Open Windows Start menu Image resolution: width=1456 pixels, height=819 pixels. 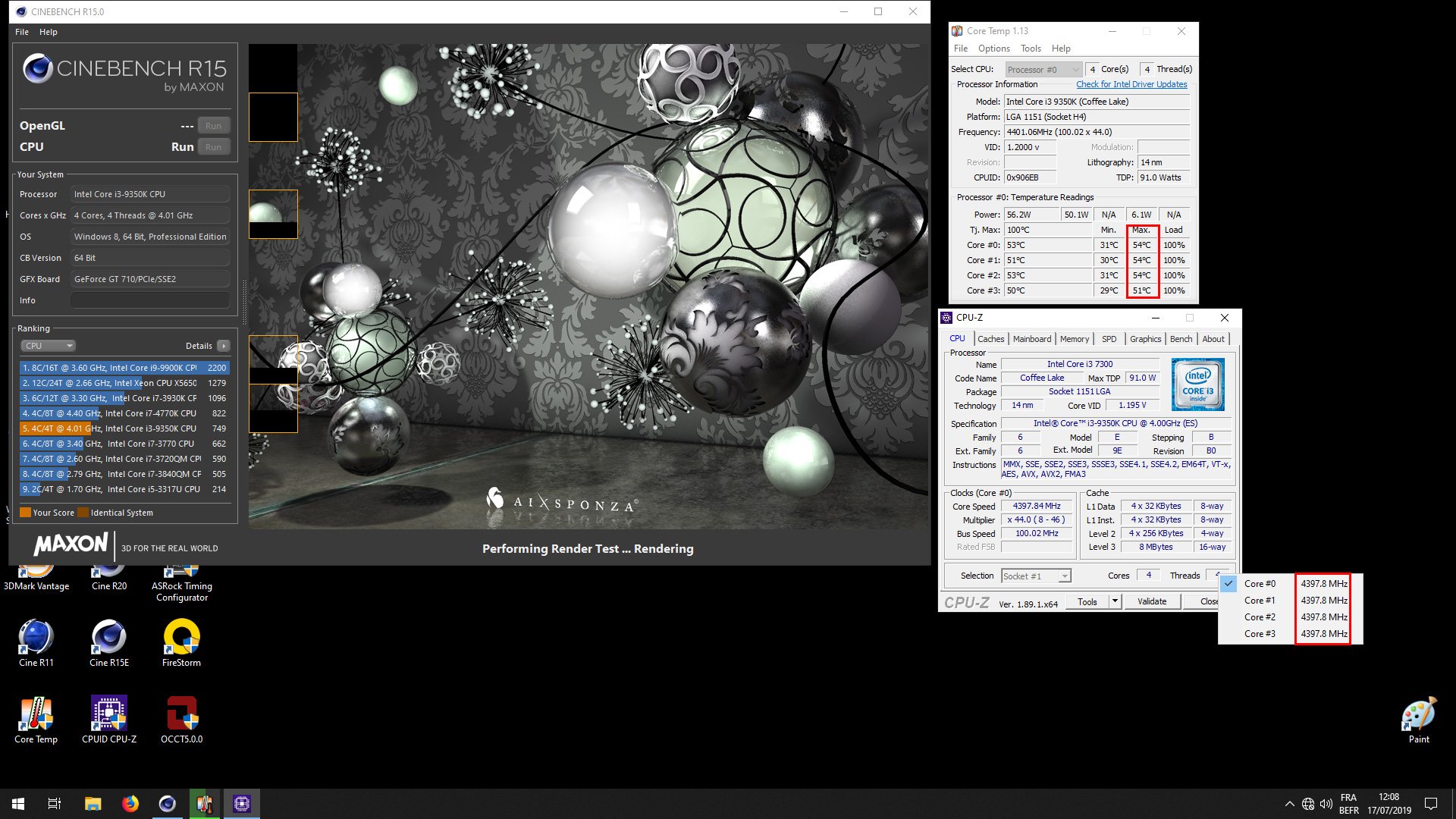(18, 804)
